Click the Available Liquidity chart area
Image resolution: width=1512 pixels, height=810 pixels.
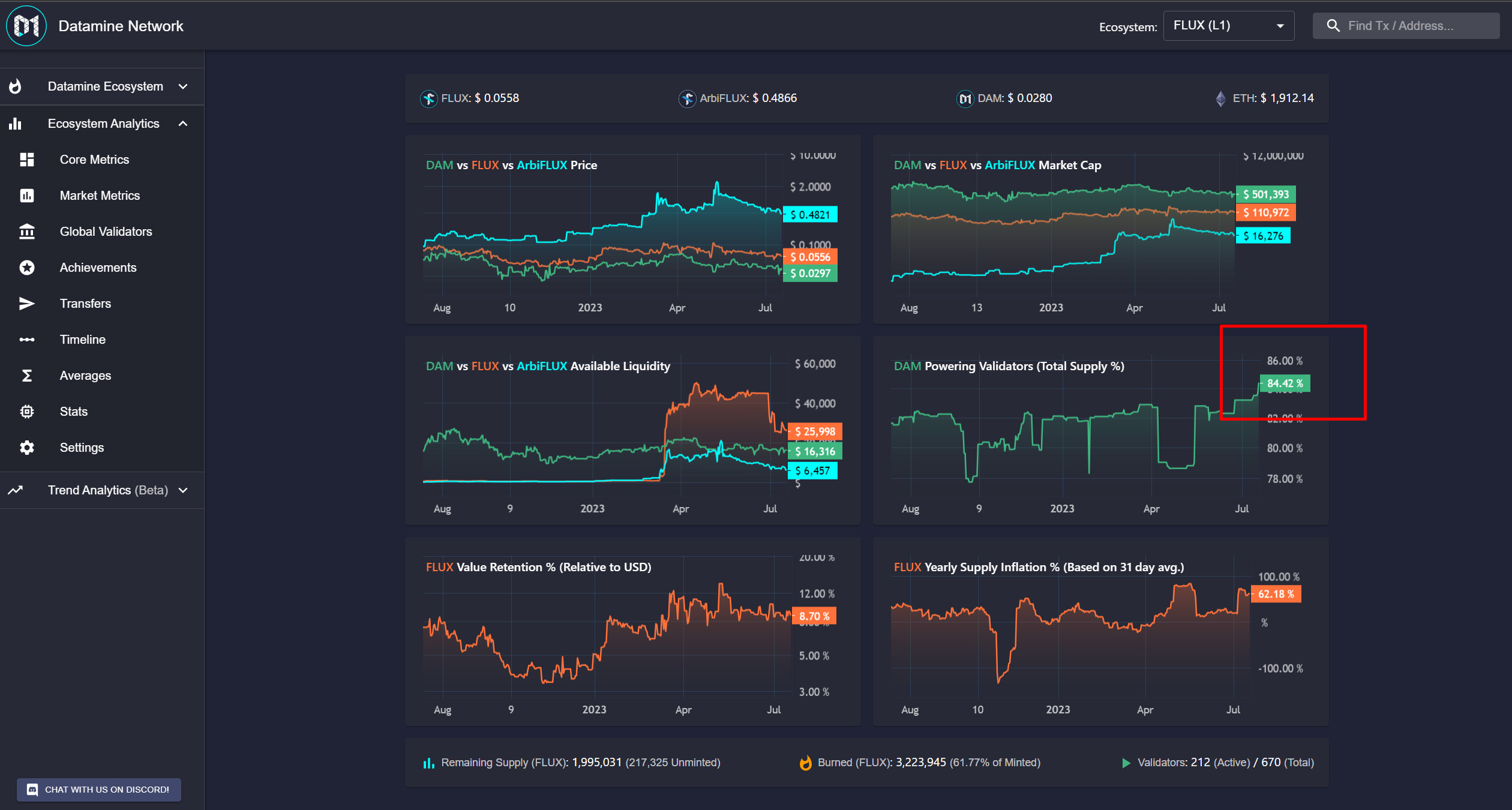(x=632, y=431)
